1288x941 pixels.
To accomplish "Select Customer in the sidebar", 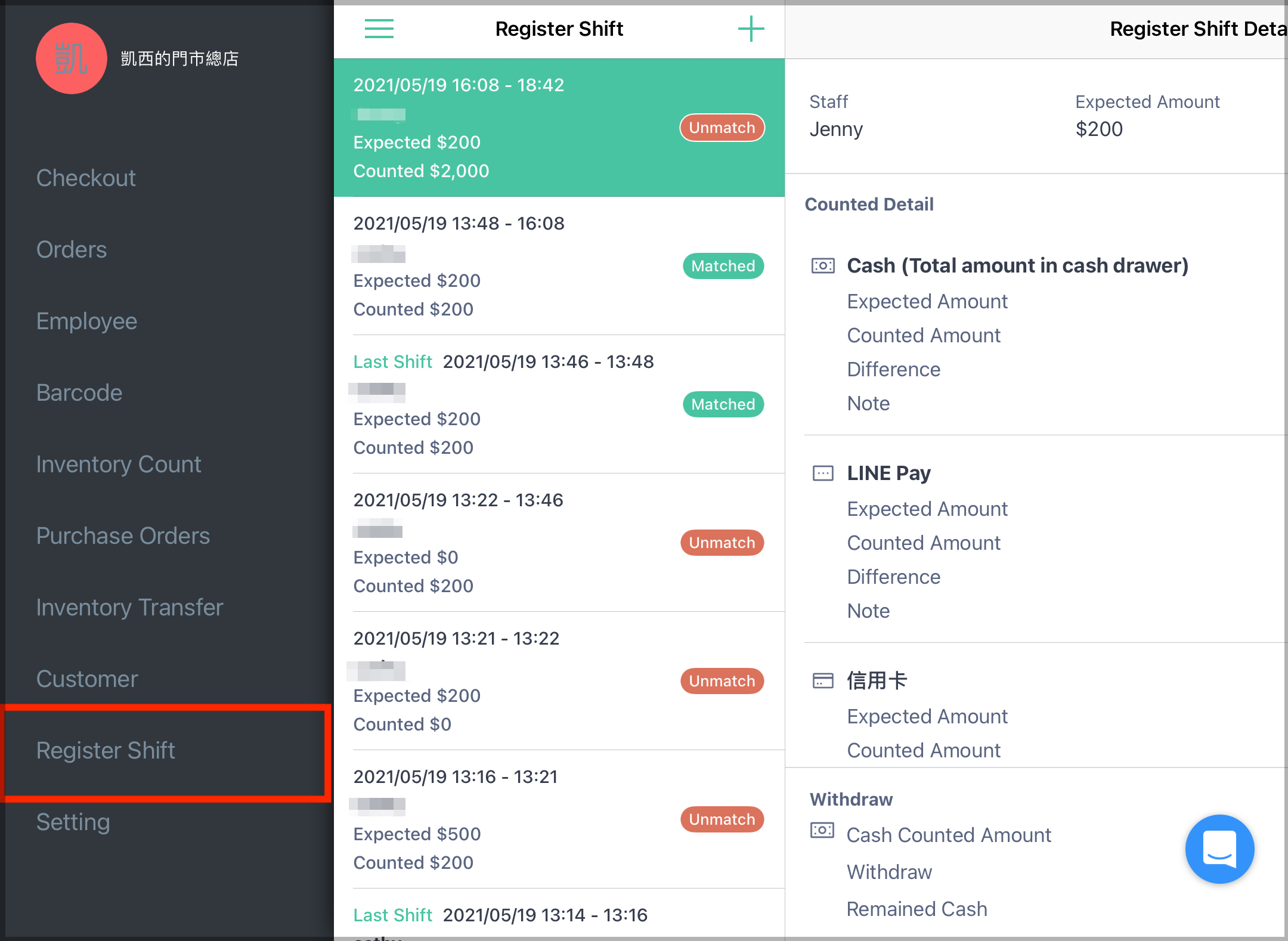I will click(87, 679).
